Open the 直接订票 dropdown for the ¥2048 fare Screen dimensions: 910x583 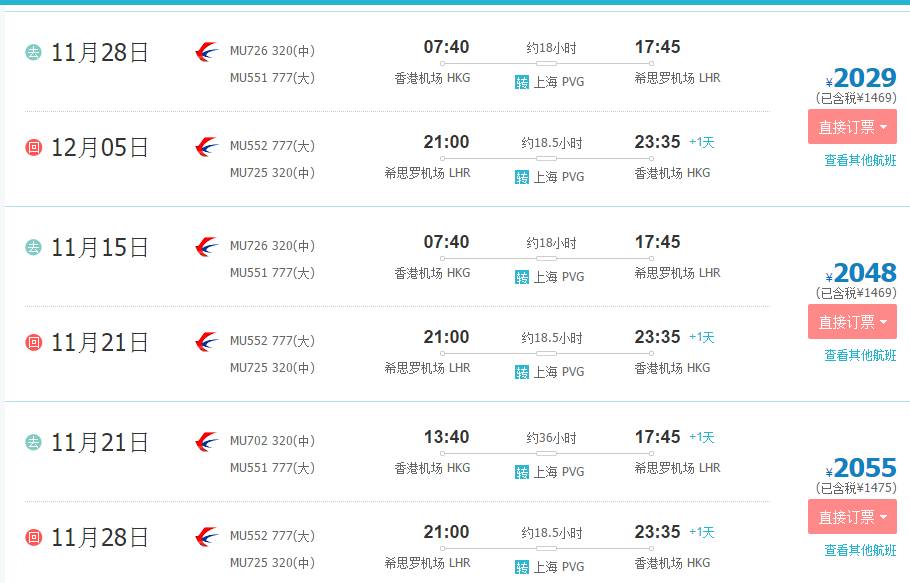852,322
